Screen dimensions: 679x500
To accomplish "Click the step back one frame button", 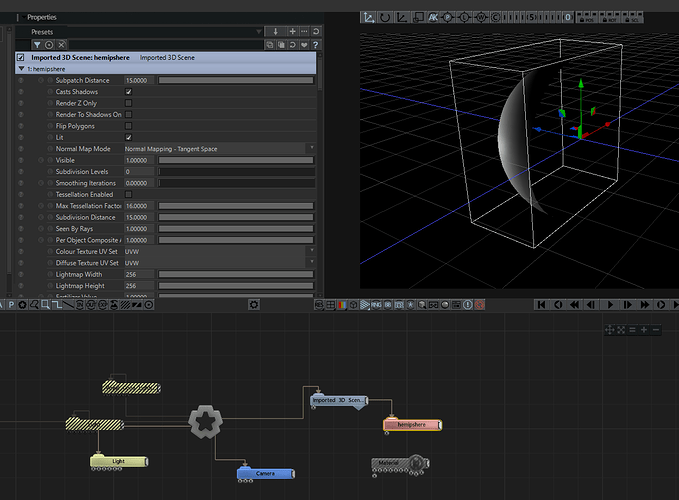I will pyautogui.click(x=591, y=305).
